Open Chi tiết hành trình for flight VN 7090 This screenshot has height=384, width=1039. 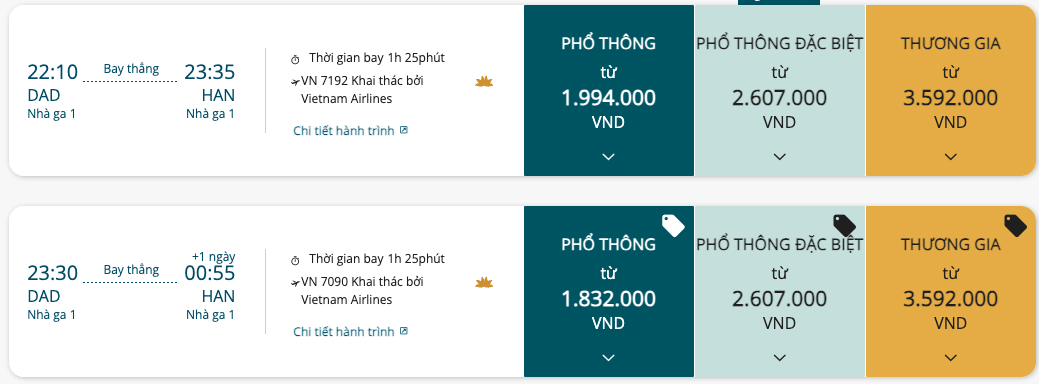pos(344,331)
